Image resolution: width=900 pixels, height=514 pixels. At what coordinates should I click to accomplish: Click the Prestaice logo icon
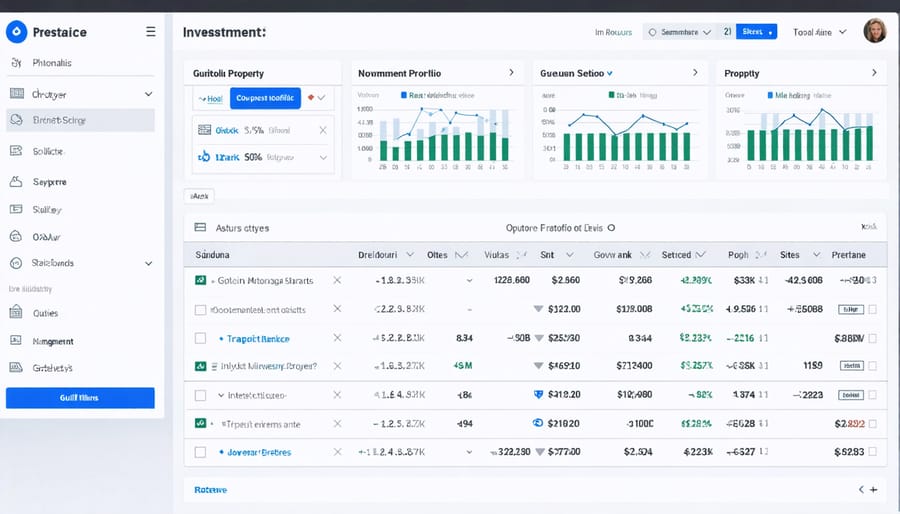pos(16,32)
